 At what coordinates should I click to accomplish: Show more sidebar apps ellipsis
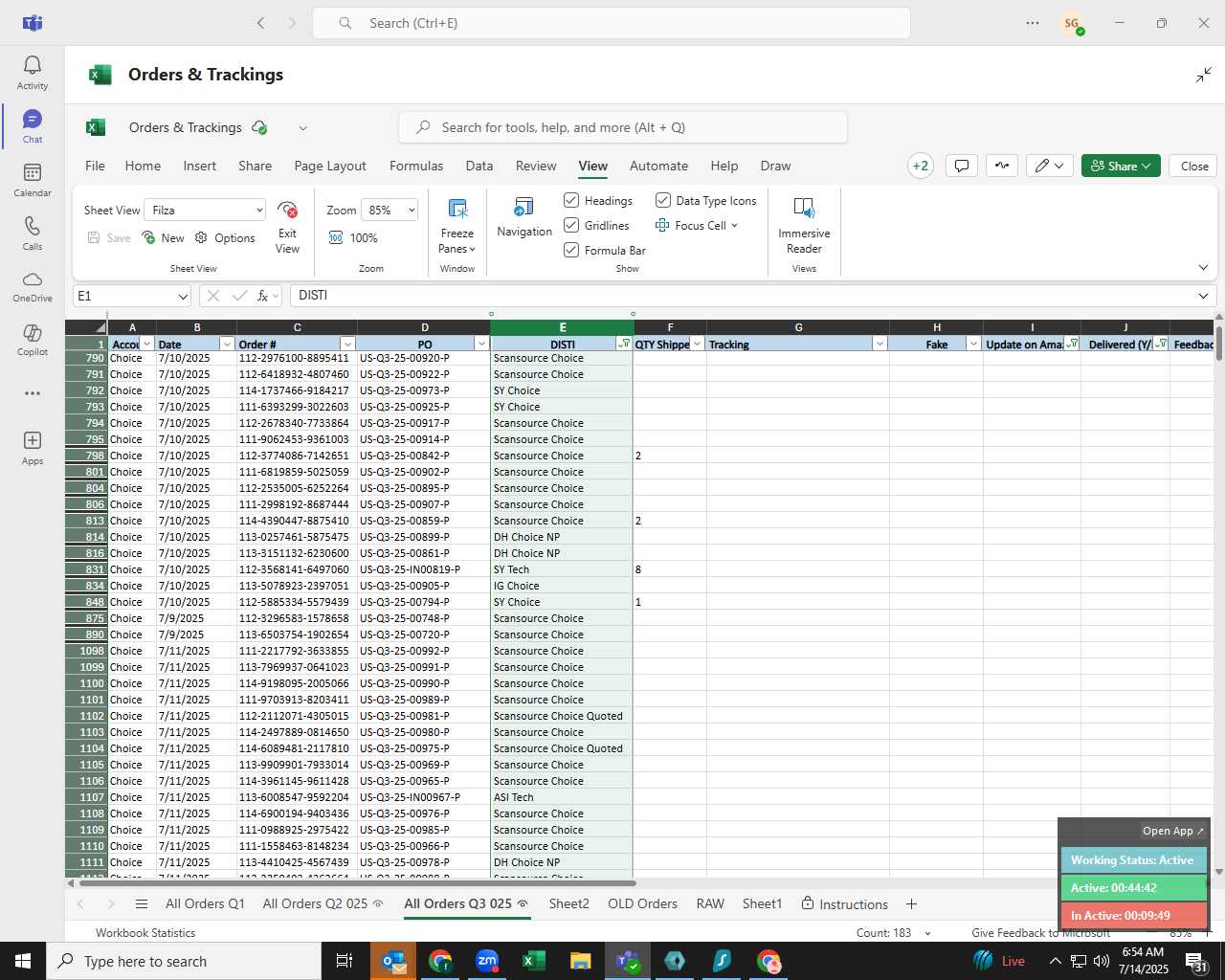pos(32,393)
